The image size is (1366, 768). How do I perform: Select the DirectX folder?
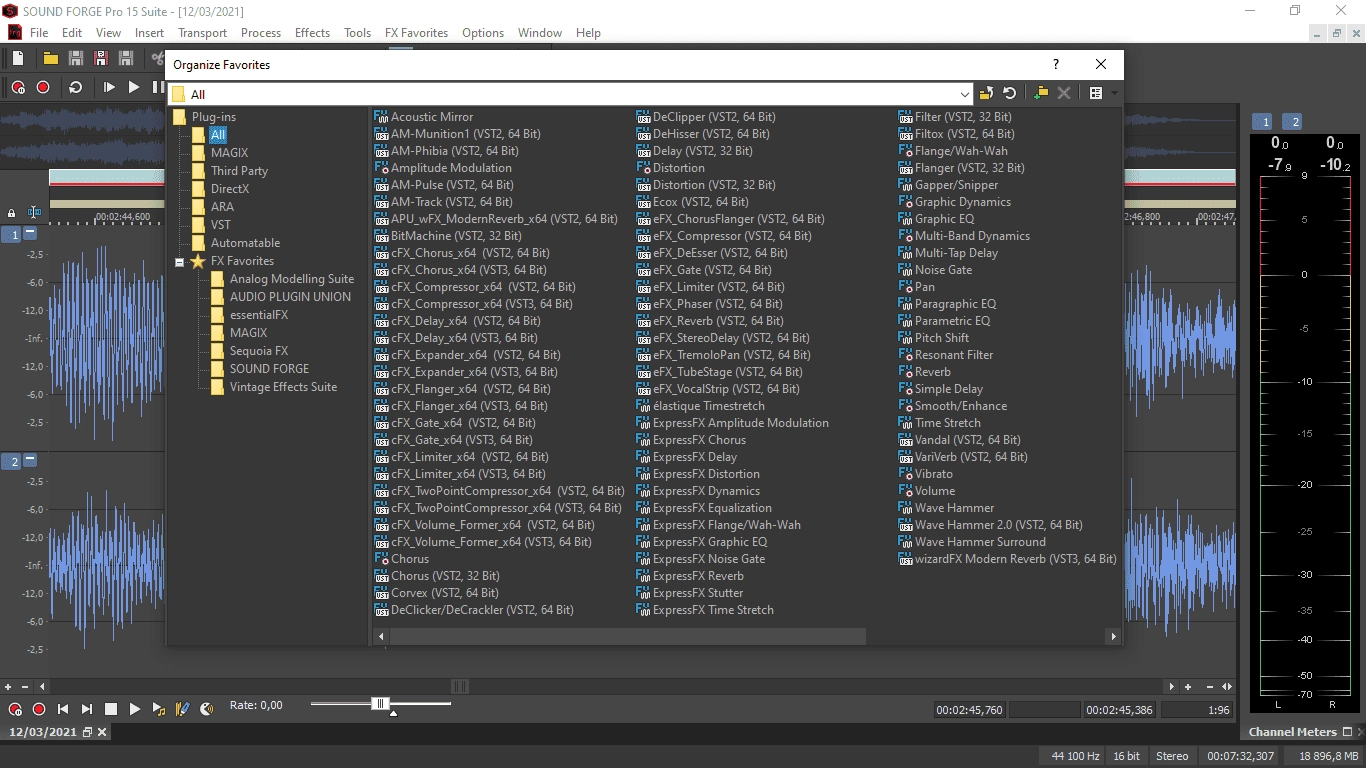click(x=230, y=189)
